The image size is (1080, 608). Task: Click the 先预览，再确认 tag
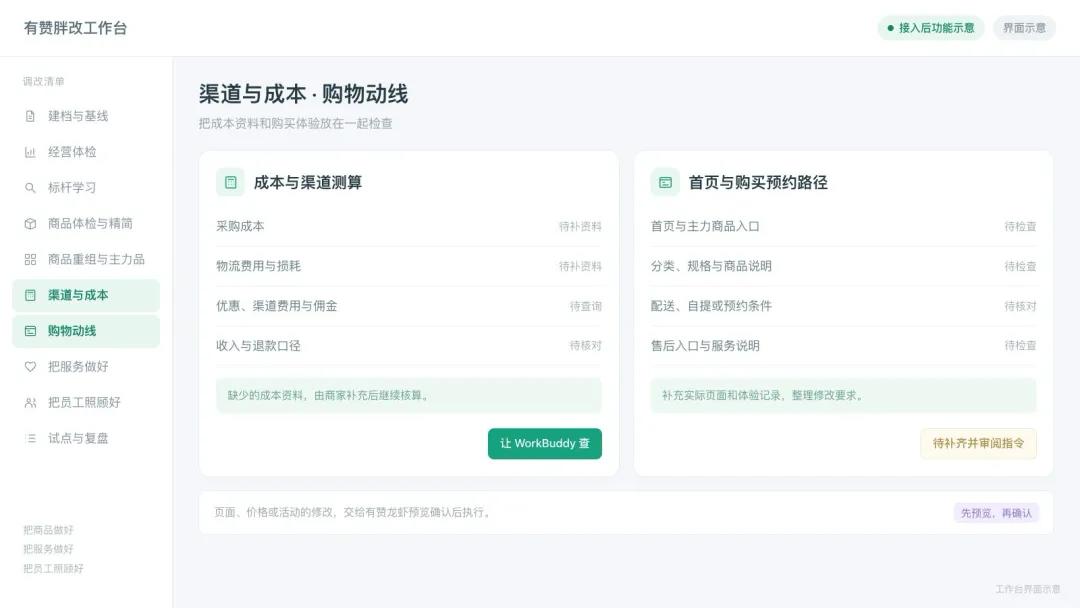[x=997, y=513]
